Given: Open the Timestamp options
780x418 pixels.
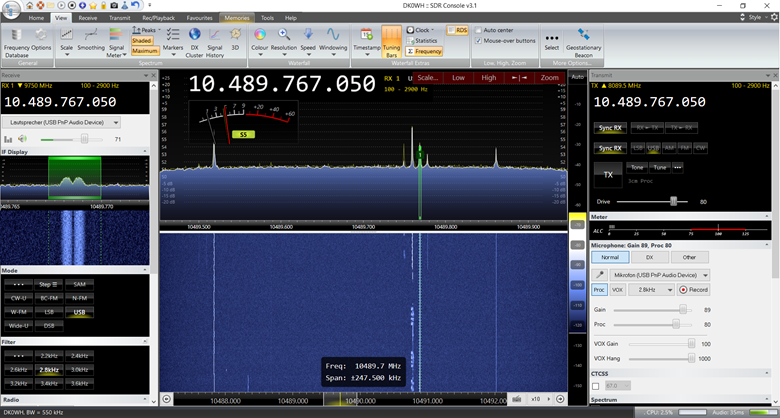Looking at the screenshot, I should [367, 42].
